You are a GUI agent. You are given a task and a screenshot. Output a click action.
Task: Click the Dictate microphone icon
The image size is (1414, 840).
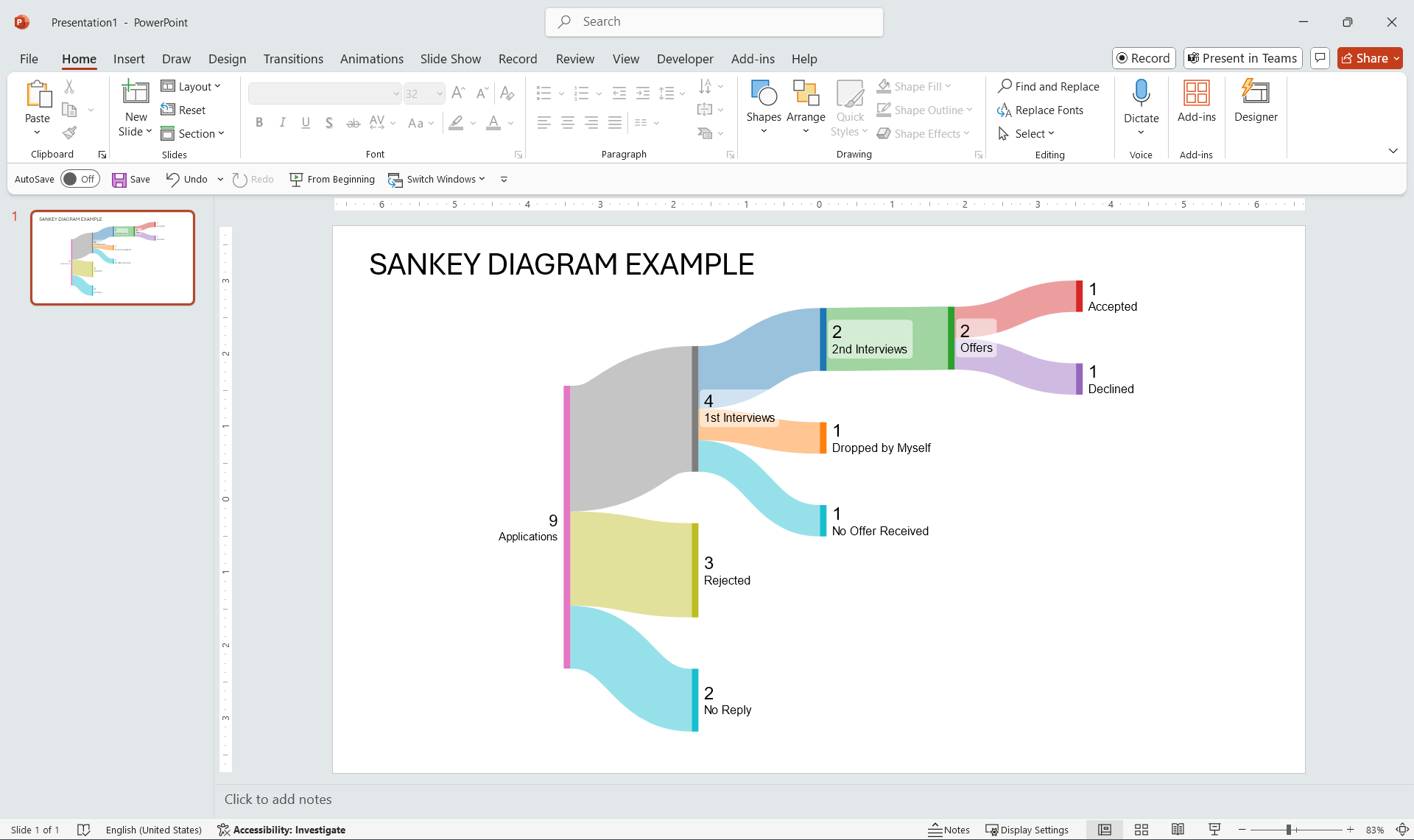1141,93
